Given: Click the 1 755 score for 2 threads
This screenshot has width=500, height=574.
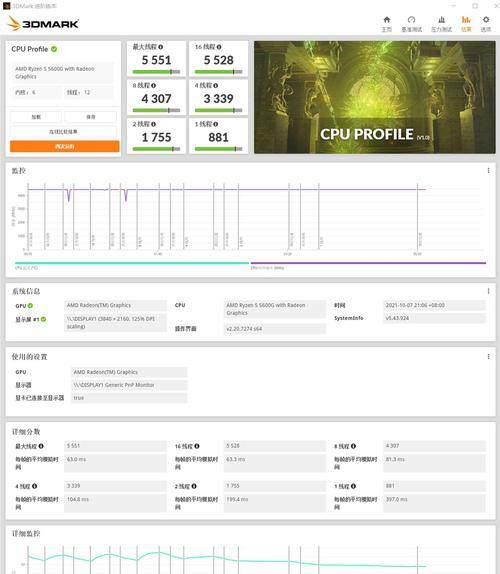Looking at the screenshot, I should coord(156,137).
